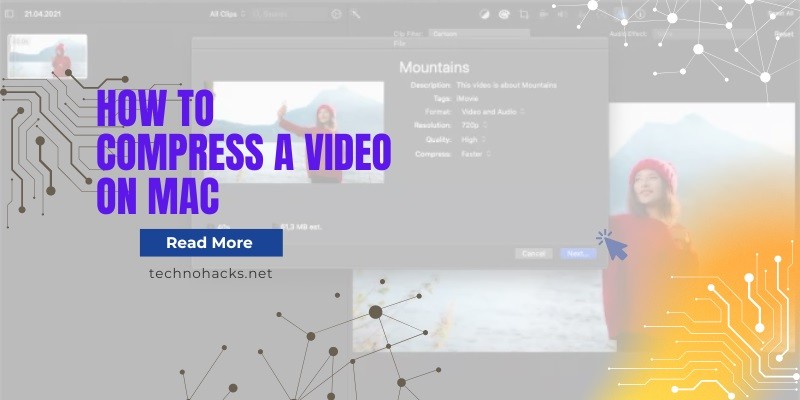Select the crop tool

[x=524, y=14]
